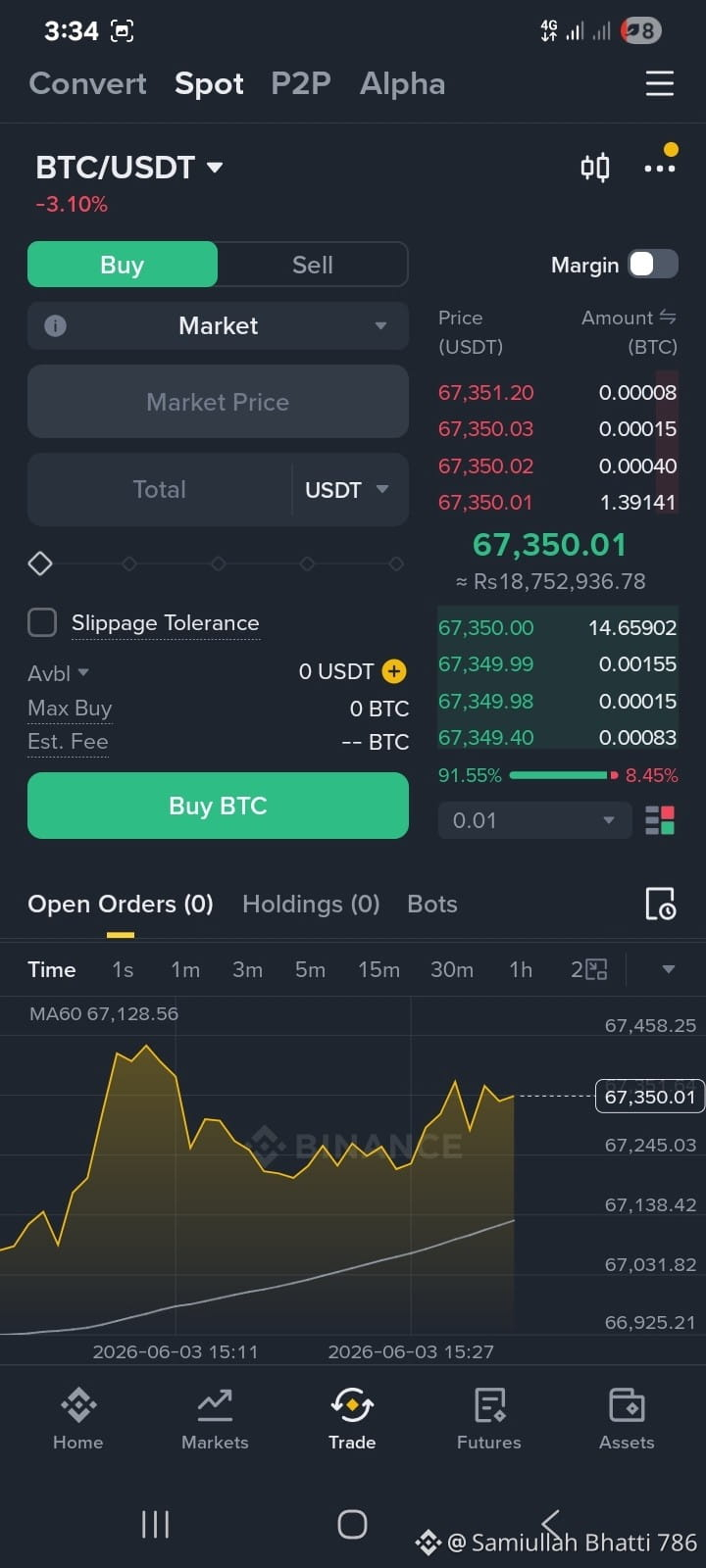Tap the Total amount input field
Screen dimensions: 706x1568
(x=159, y=489)
